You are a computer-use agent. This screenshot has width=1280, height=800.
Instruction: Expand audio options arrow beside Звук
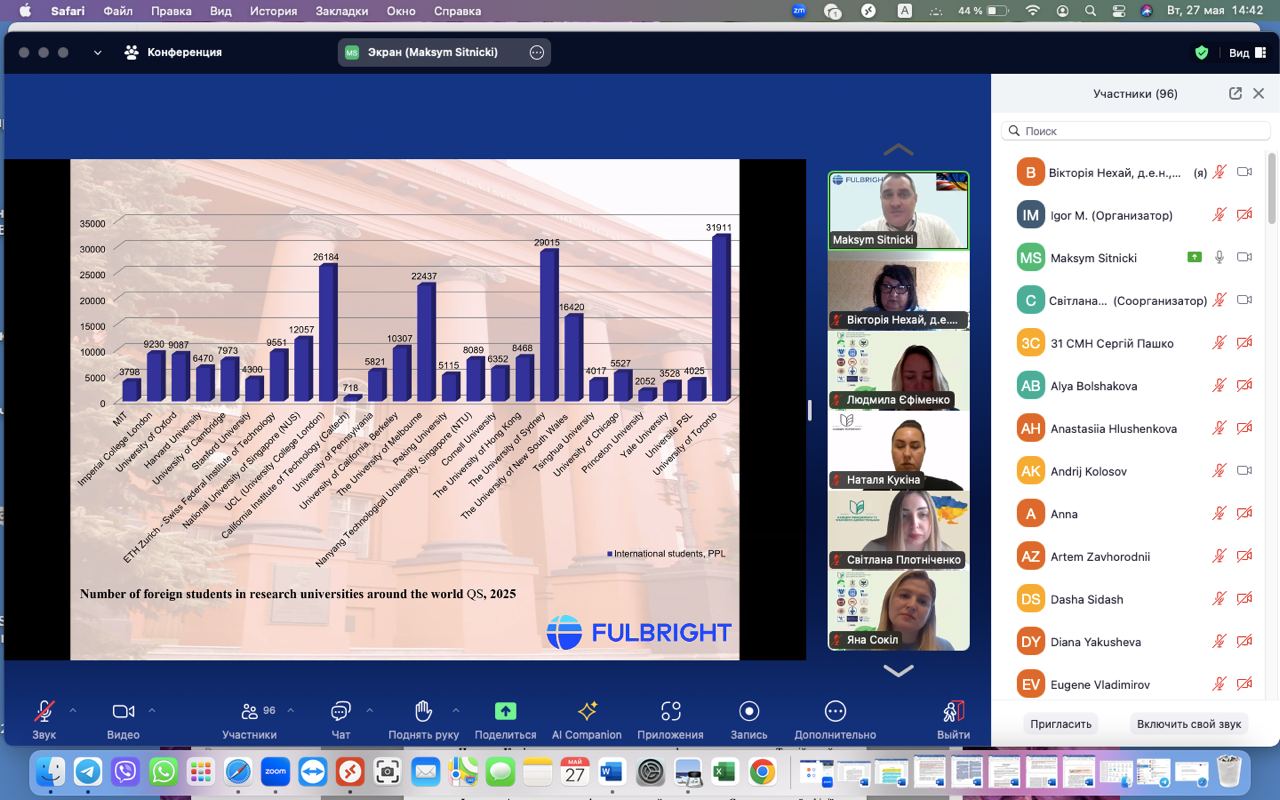click(x=73, y=711)
